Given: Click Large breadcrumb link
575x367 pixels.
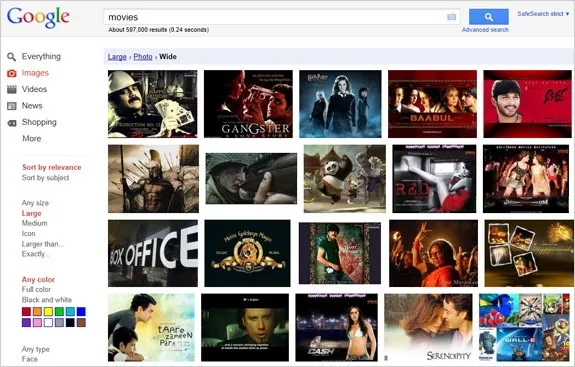Looking at the screenshot, I should [x=117, y=57].
